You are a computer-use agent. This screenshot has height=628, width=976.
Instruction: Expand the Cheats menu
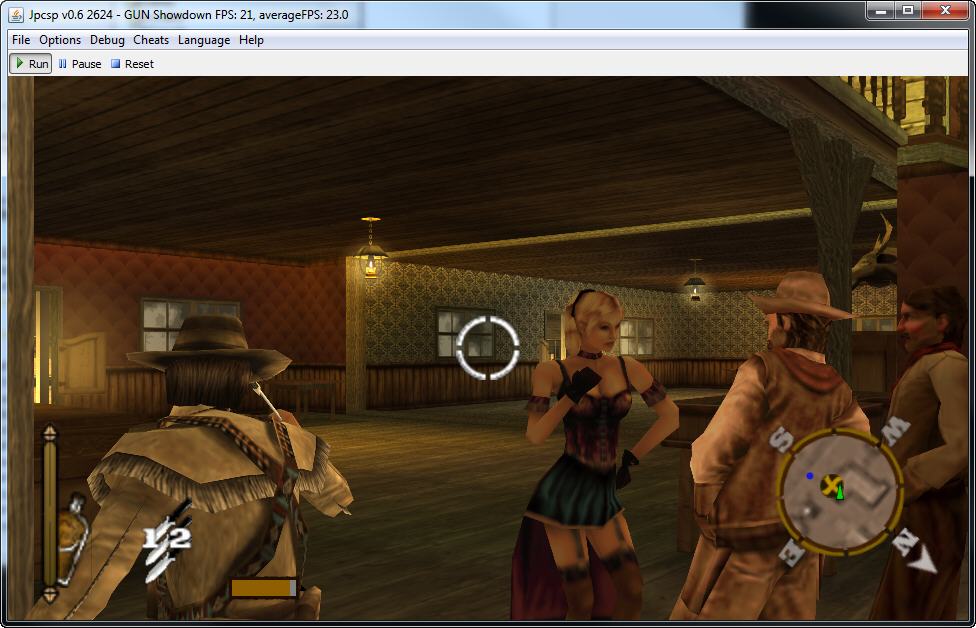[151, 40]
